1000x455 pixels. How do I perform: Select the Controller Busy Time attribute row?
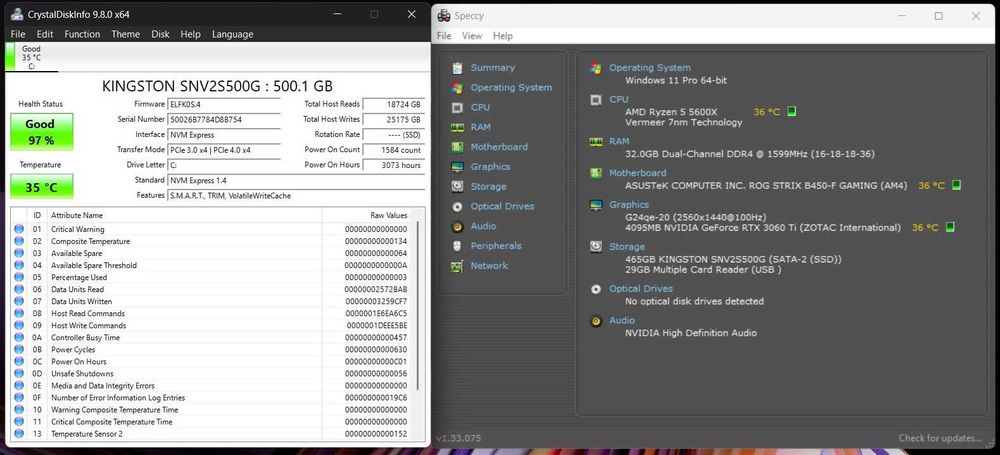[212, 338]
